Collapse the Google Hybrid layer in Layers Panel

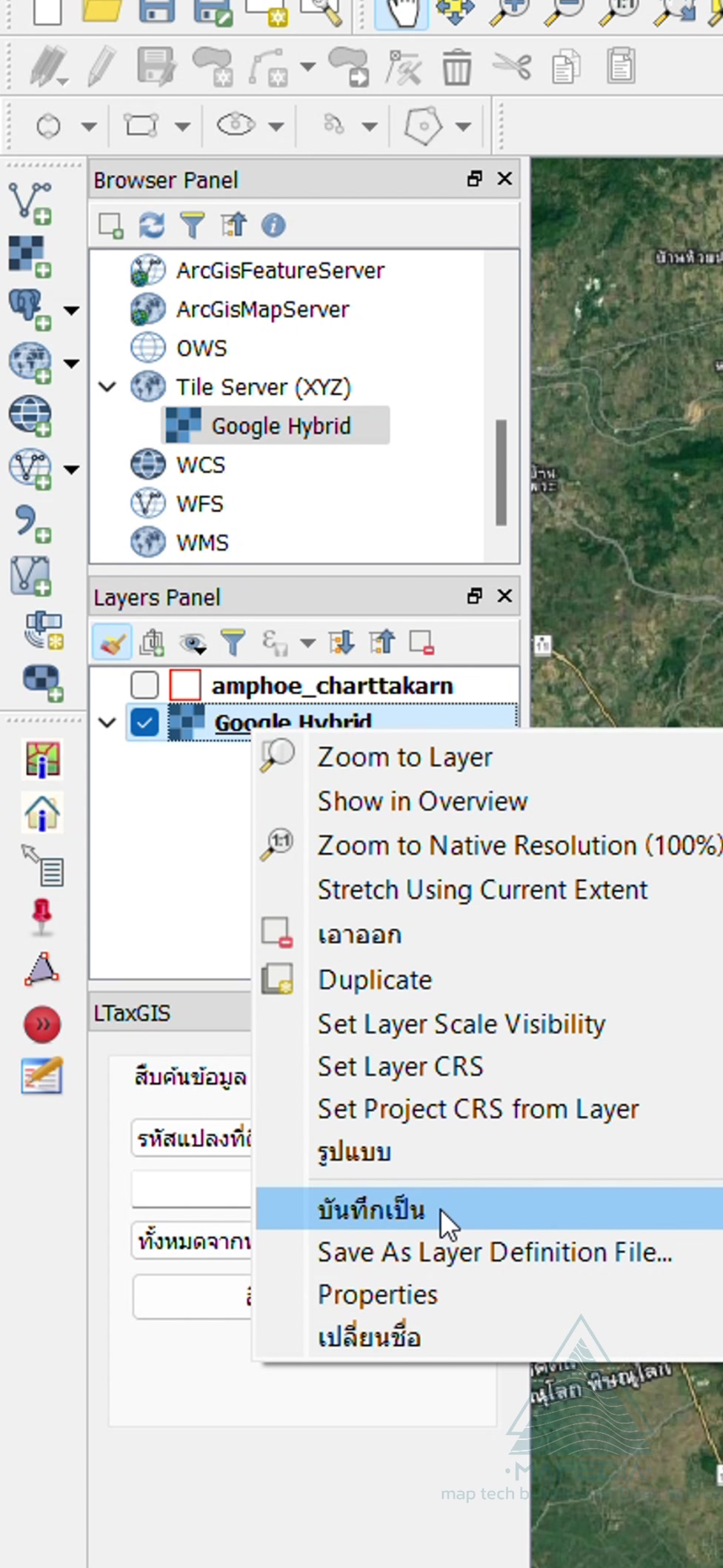[107, 722]
